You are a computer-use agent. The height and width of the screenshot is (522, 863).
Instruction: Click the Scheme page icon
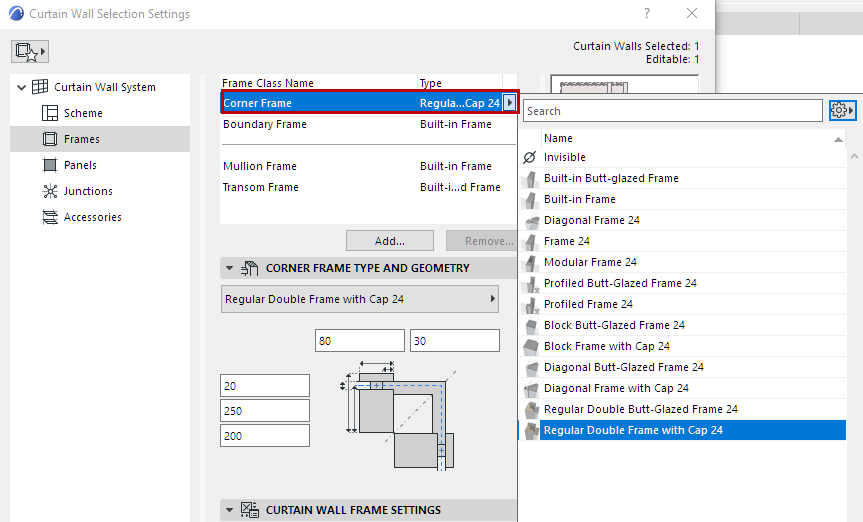click(50, 113)
